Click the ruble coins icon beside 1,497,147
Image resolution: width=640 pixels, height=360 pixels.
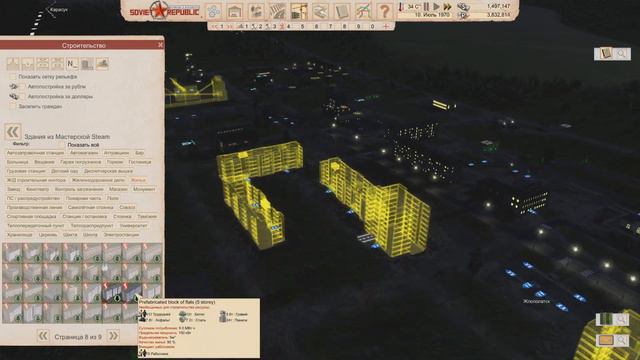point(463,6)
